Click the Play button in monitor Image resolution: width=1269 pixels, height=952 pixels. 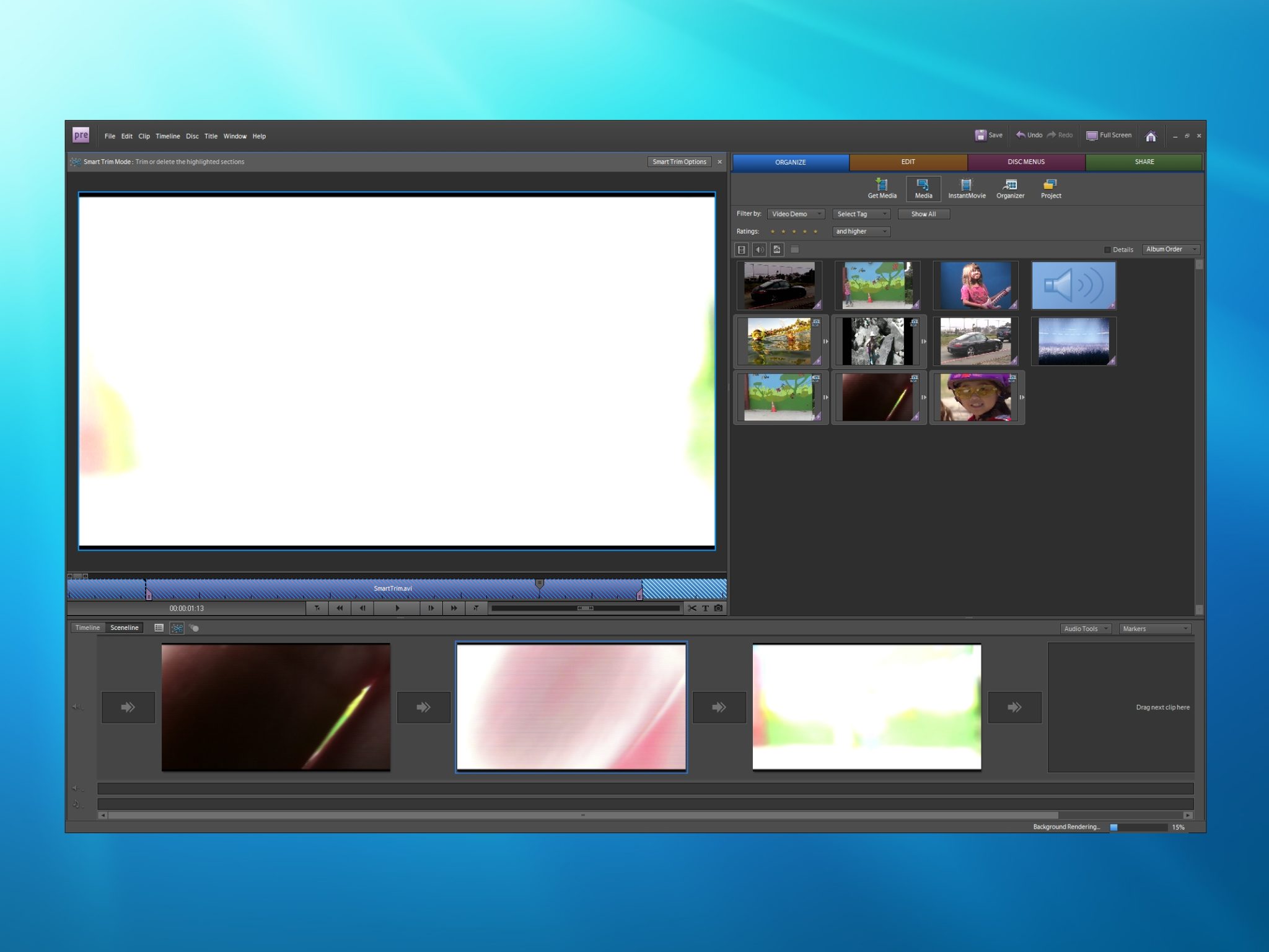pyautogui.click(x=397, y=608)
